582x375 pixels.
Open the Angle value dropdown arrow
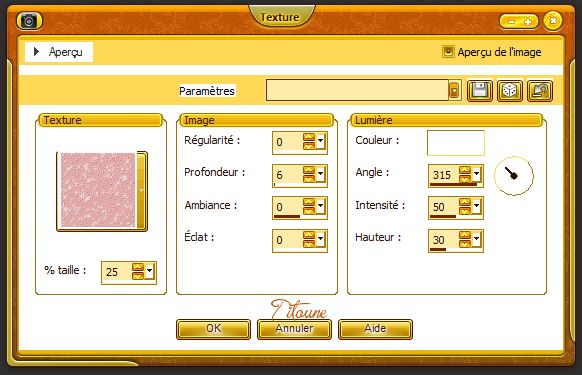[x=477, y=174]
